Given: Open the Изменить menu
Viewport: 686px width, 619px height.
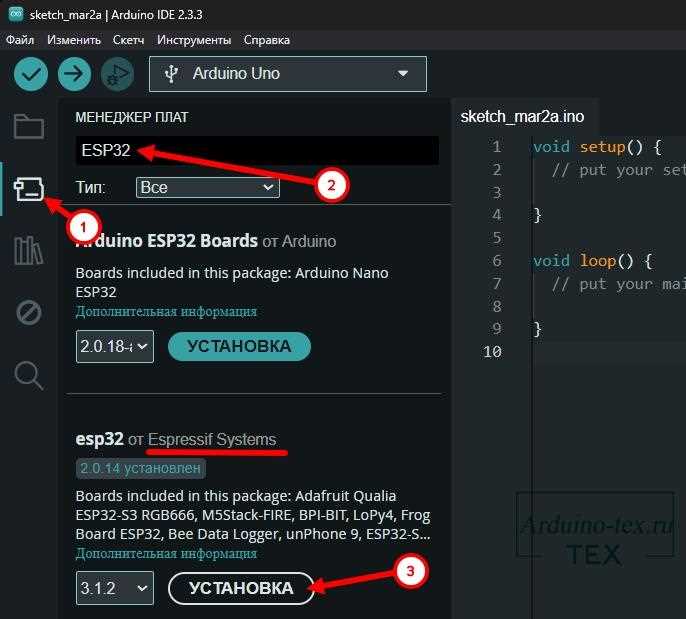Looking at the screenshot, I should 74,40.
